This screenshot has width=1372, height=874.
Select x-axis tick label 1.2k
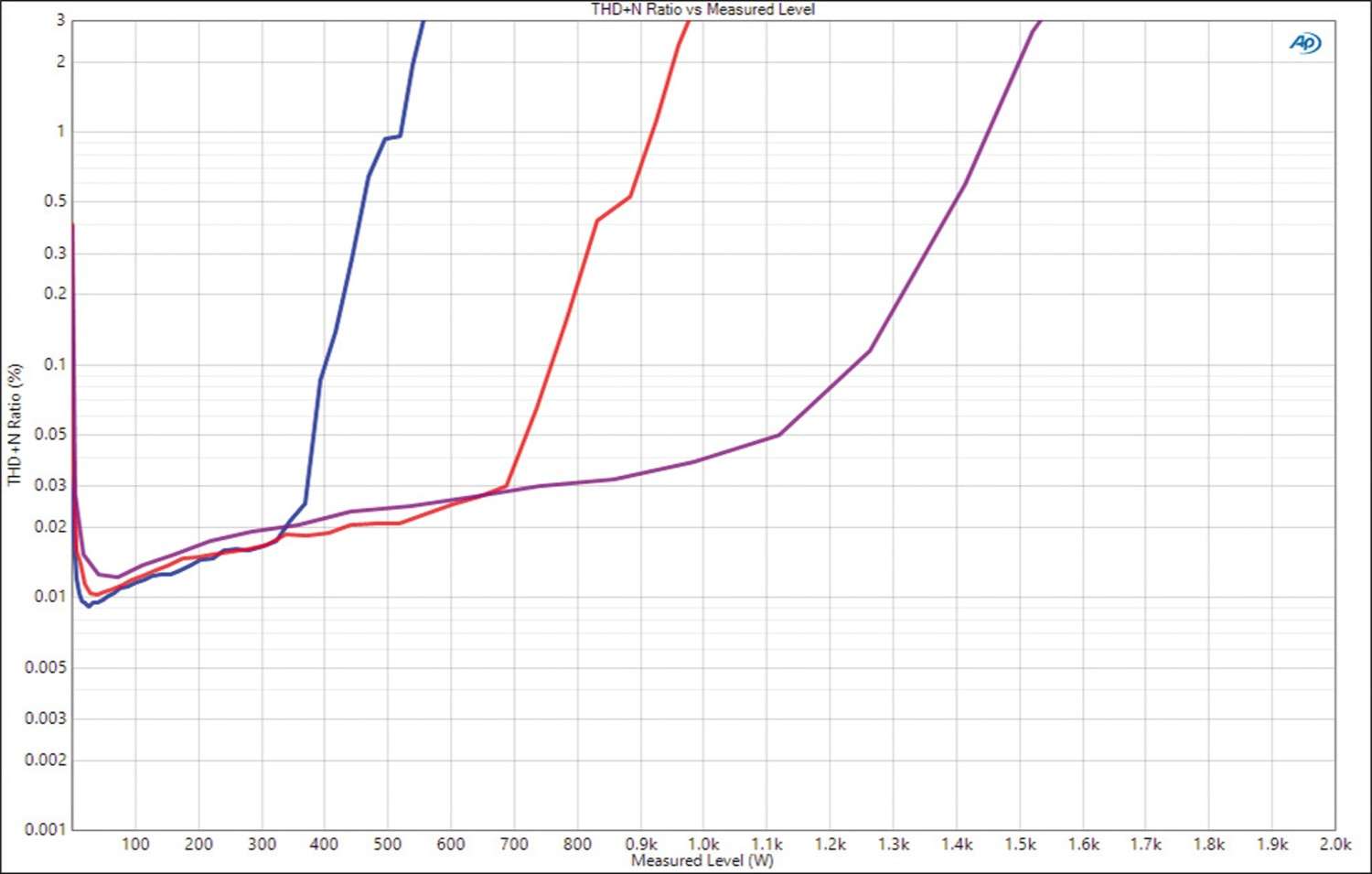831,844
